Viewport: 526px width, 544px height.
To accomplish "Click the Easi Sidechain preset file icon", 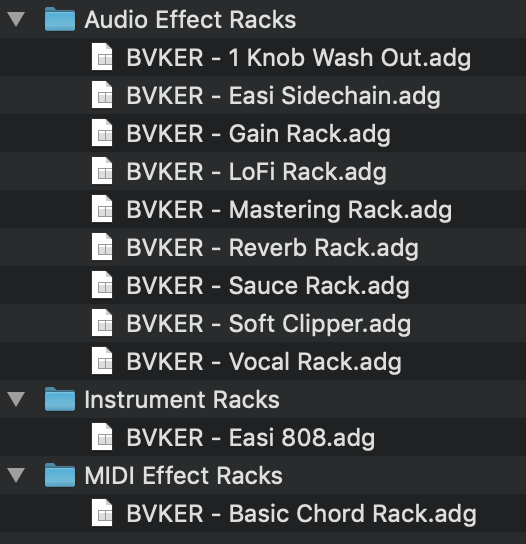I will click(102, 95).
